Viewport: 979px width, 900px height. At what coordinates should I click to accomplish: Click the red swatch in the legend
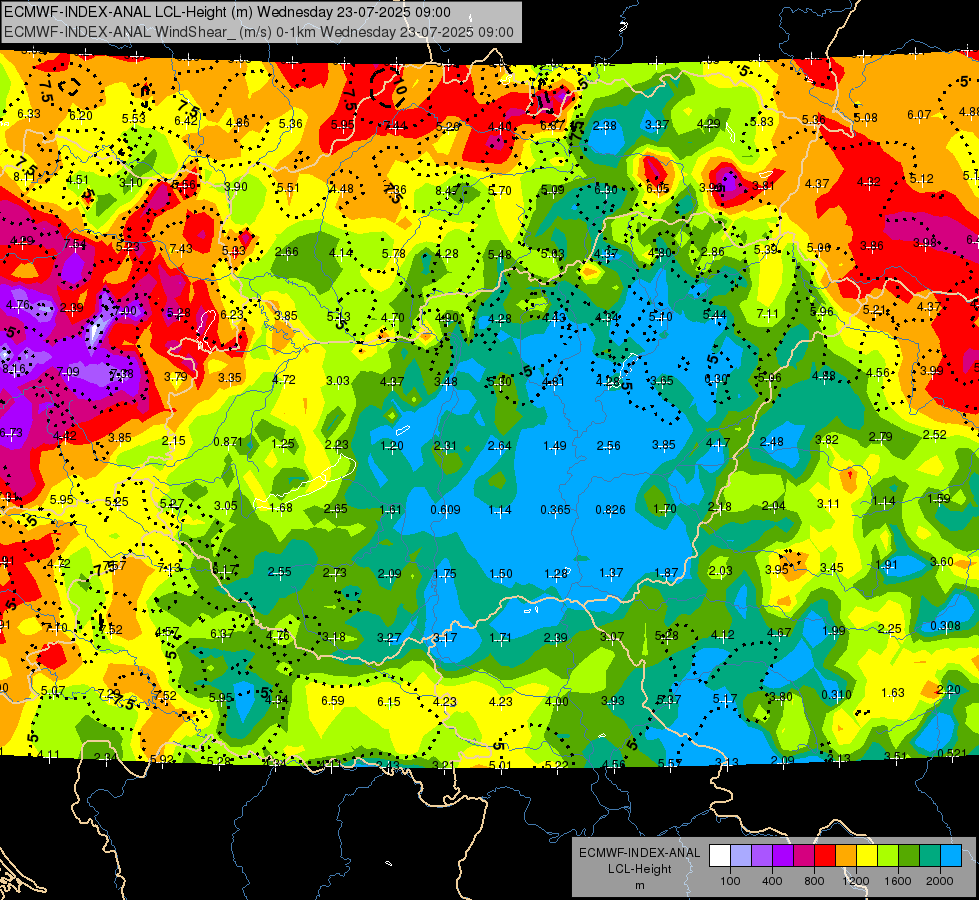825,856
